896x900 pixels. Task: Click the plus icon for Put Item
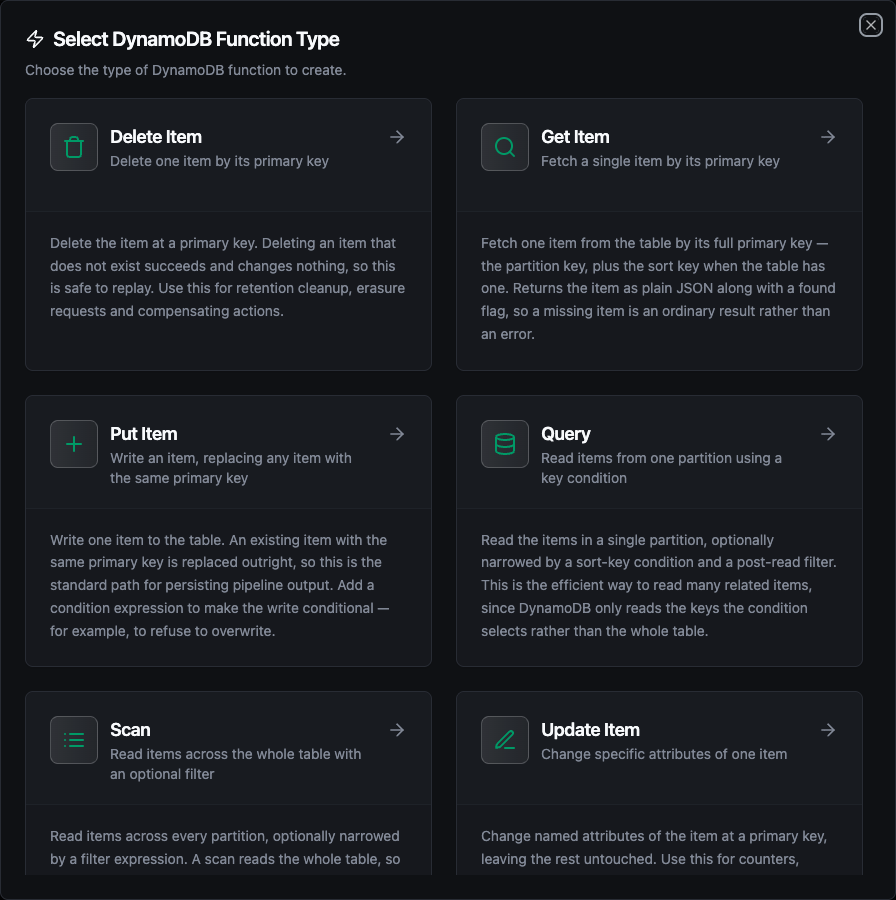(73, 444)
